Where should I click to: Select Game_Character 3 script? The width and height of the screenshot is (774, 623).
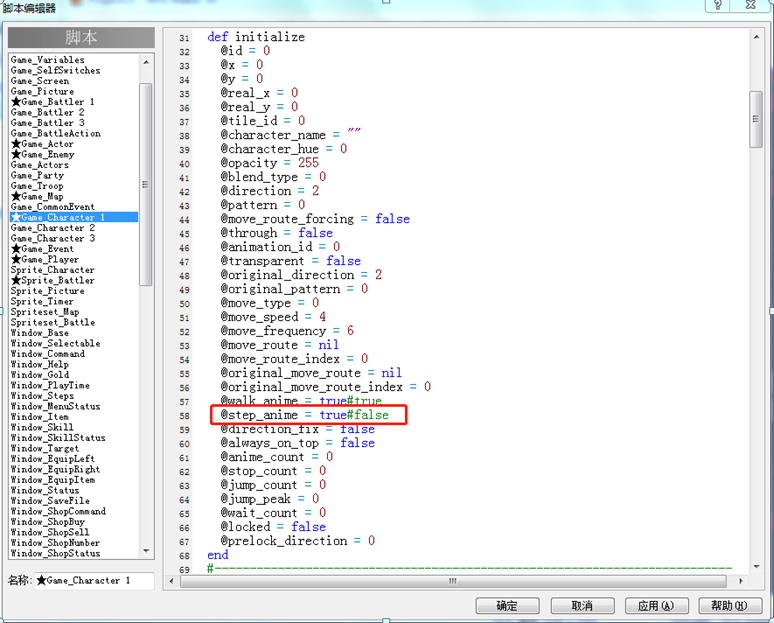[53, 238]
